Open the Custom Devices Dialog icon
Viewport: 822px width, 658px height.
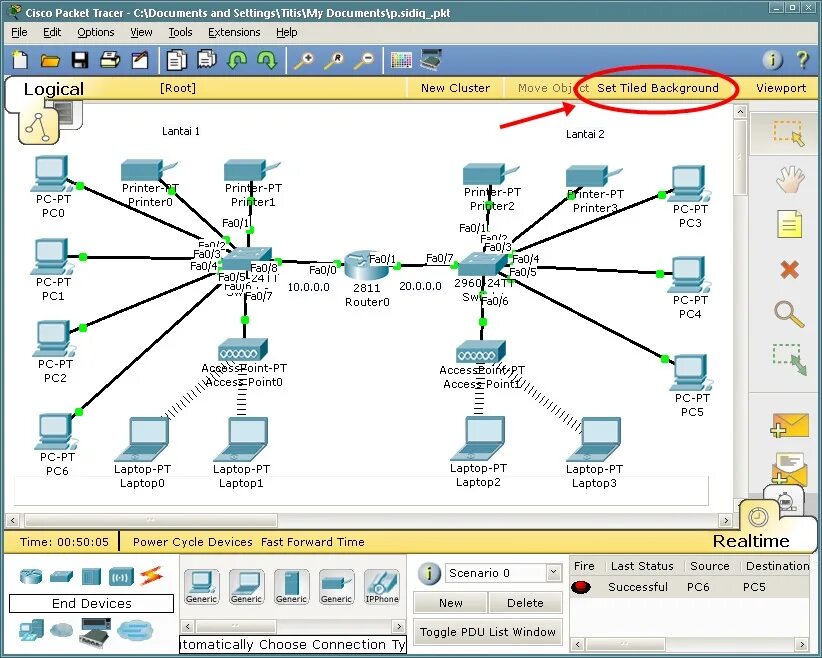click(x=431, y=60)
